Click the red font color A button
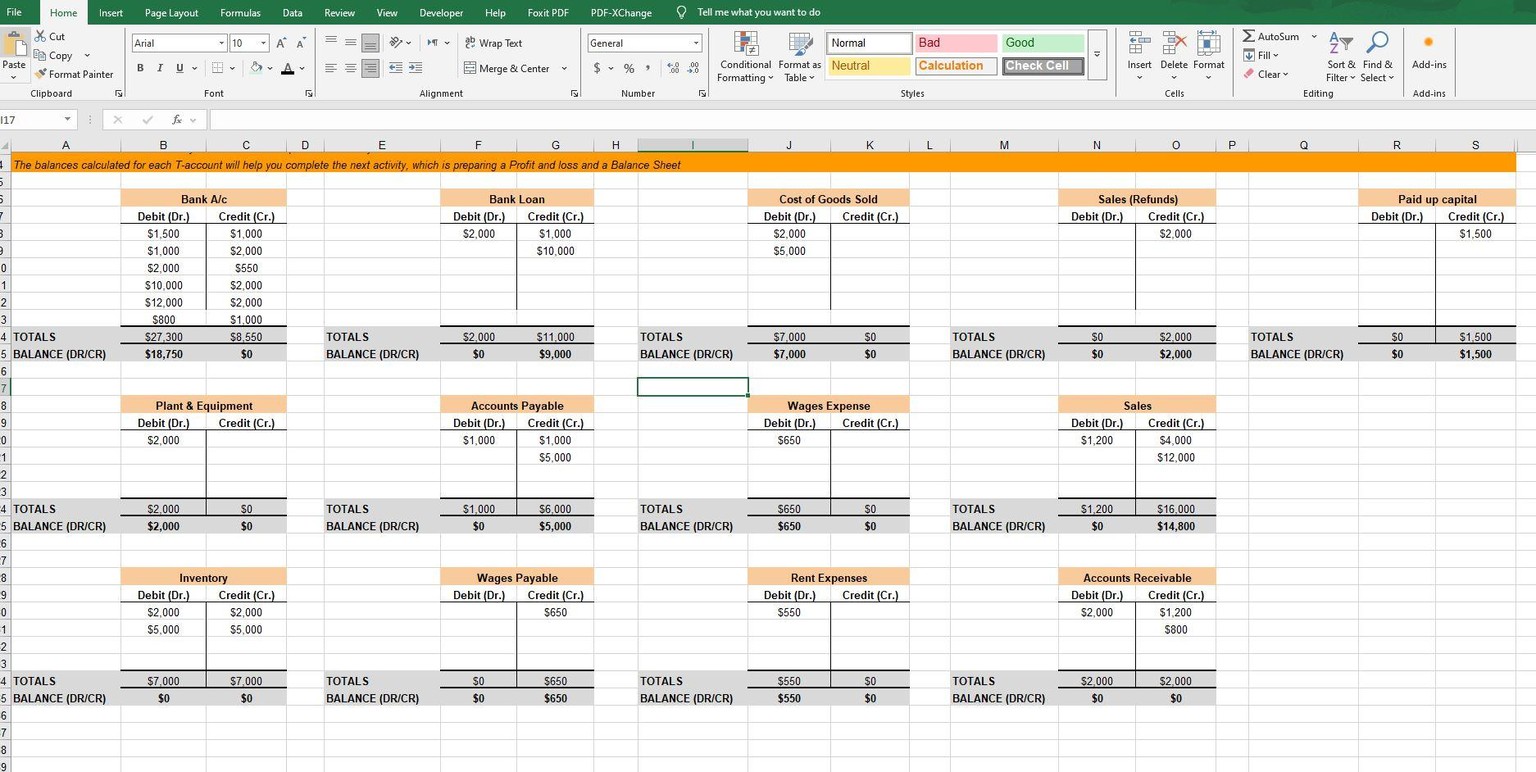The height and width of the screenshot is (772, 1536). 288,68
